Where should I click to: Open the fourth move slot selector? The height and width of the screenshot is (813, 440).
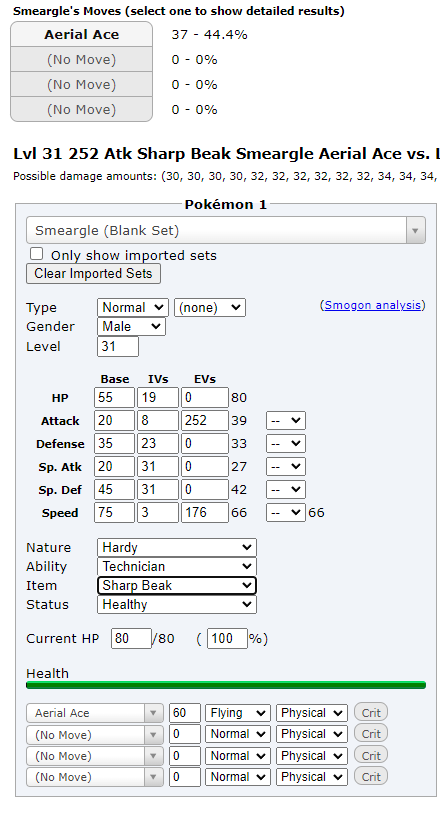click(x=94, y=777)
